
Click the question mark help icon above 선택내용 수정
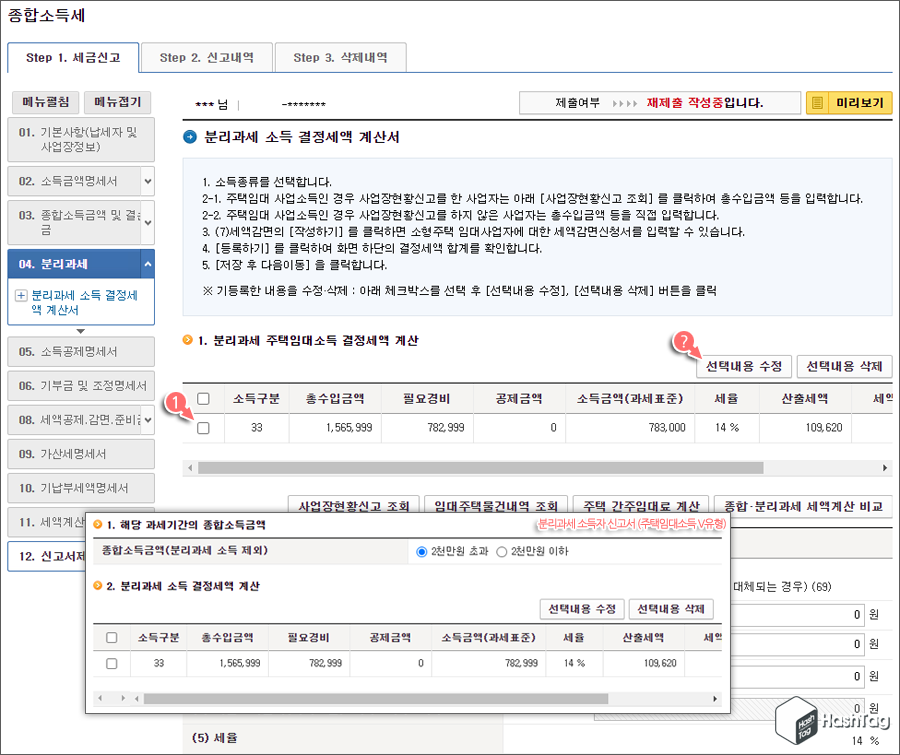click(x=684, y=341)
